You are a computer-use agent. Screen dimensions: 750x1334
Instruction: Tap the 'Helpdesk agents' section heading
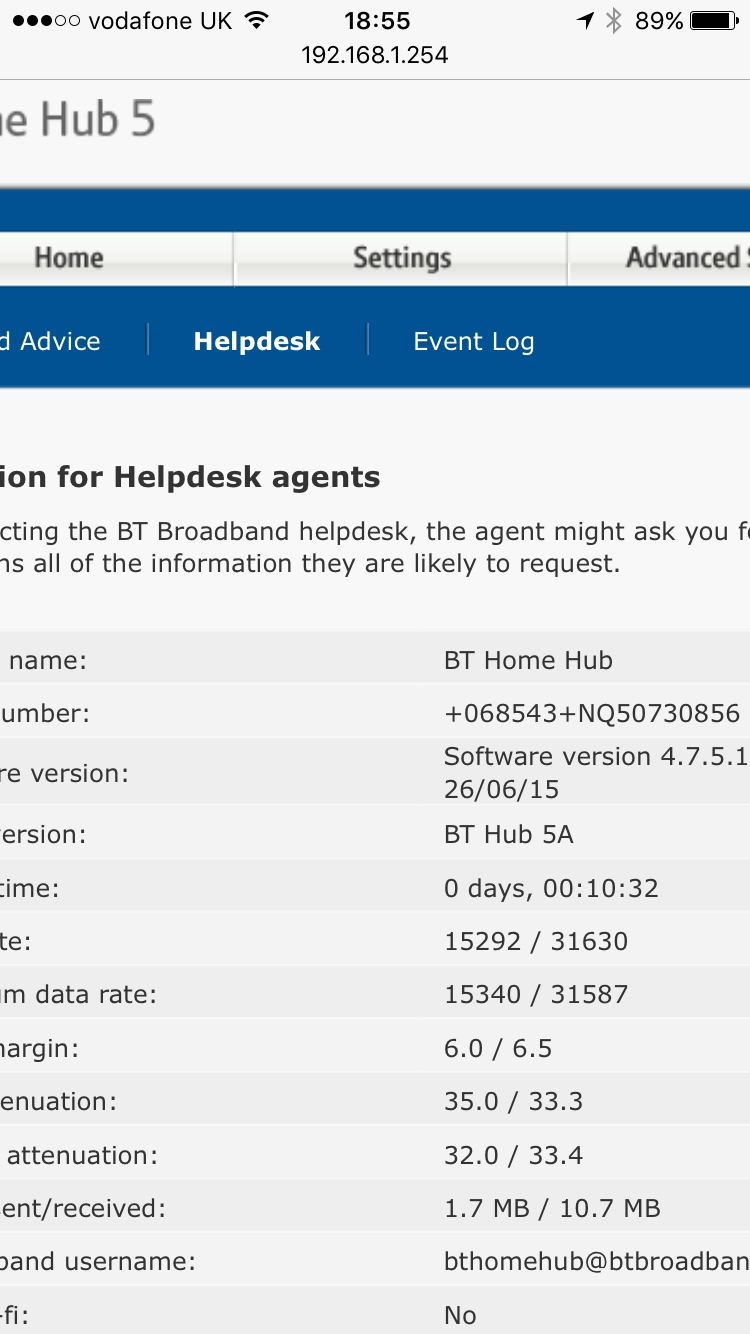click(x=190, y=477)
